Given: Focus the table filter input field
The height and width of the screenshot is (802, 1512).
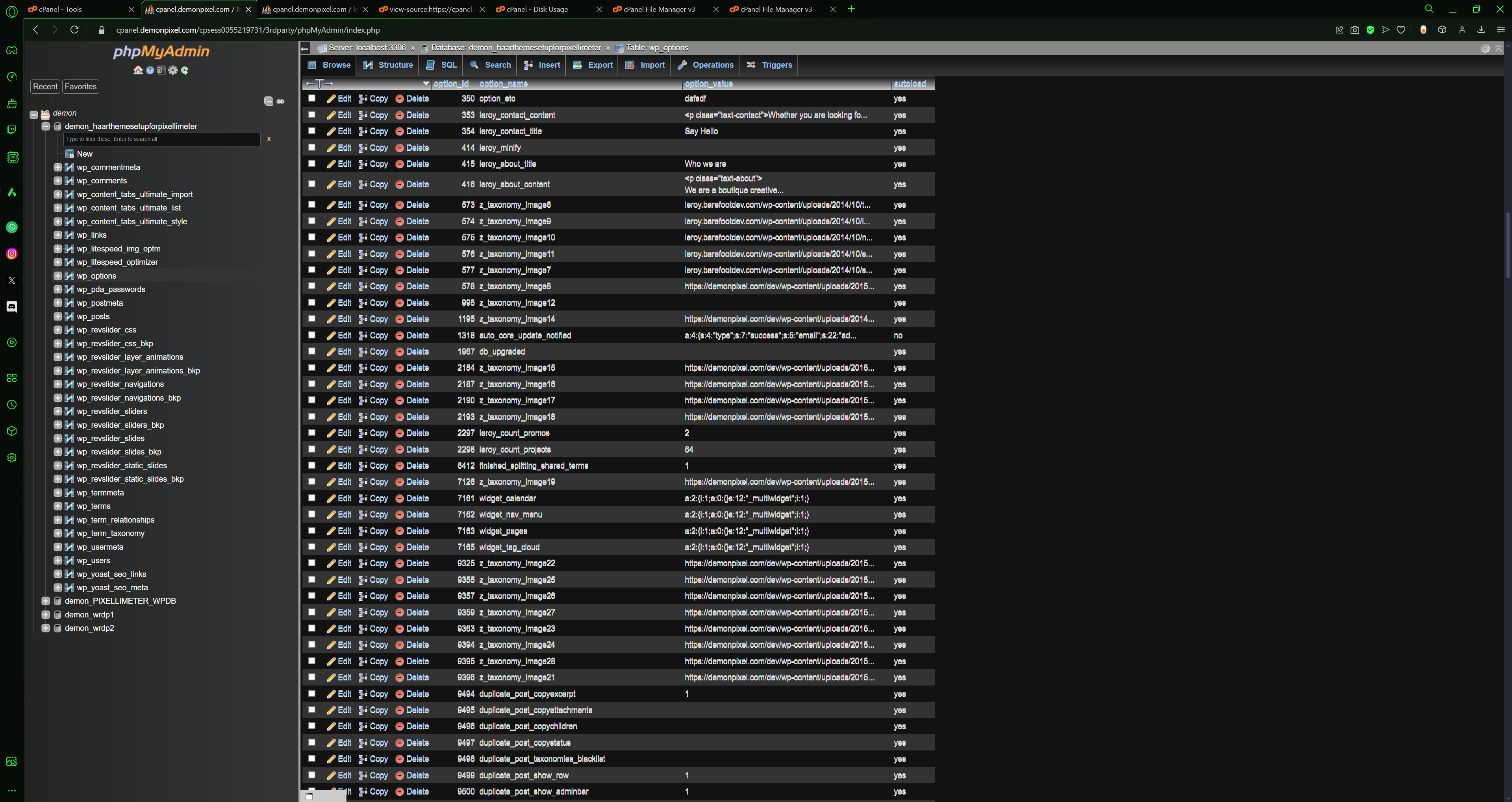Looking at the screenshot, I should pos(161,139).
